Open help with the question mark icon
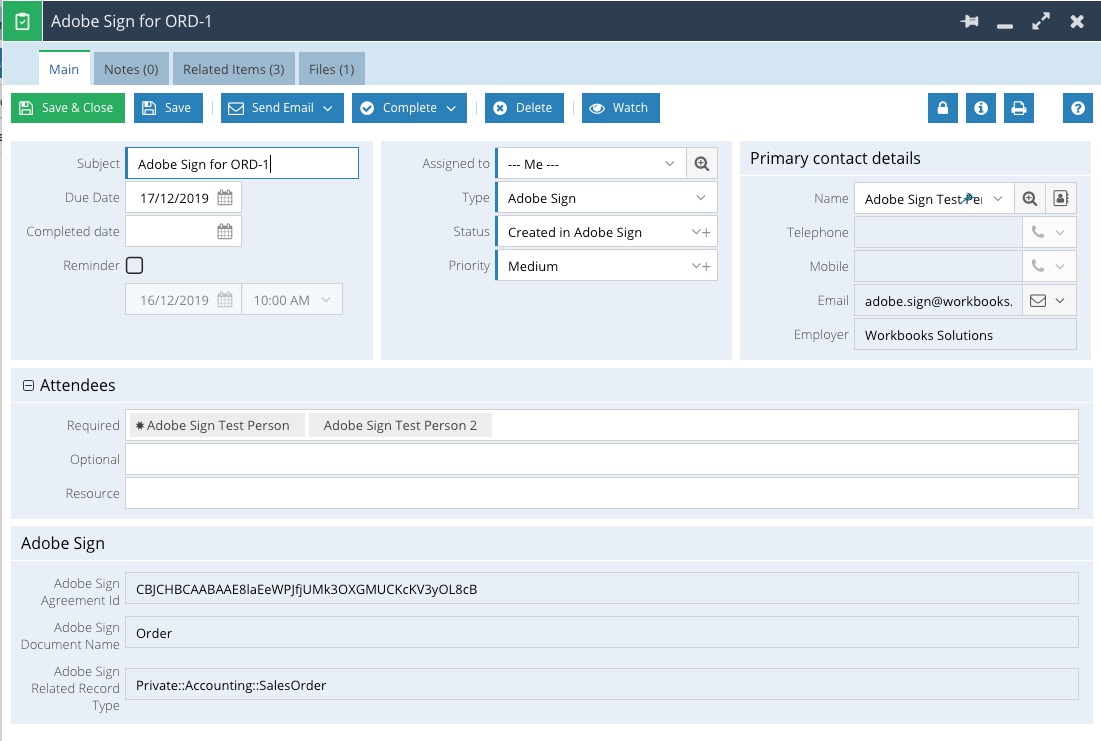The width and height of the screenshot is (1101, 741). 1078,108
